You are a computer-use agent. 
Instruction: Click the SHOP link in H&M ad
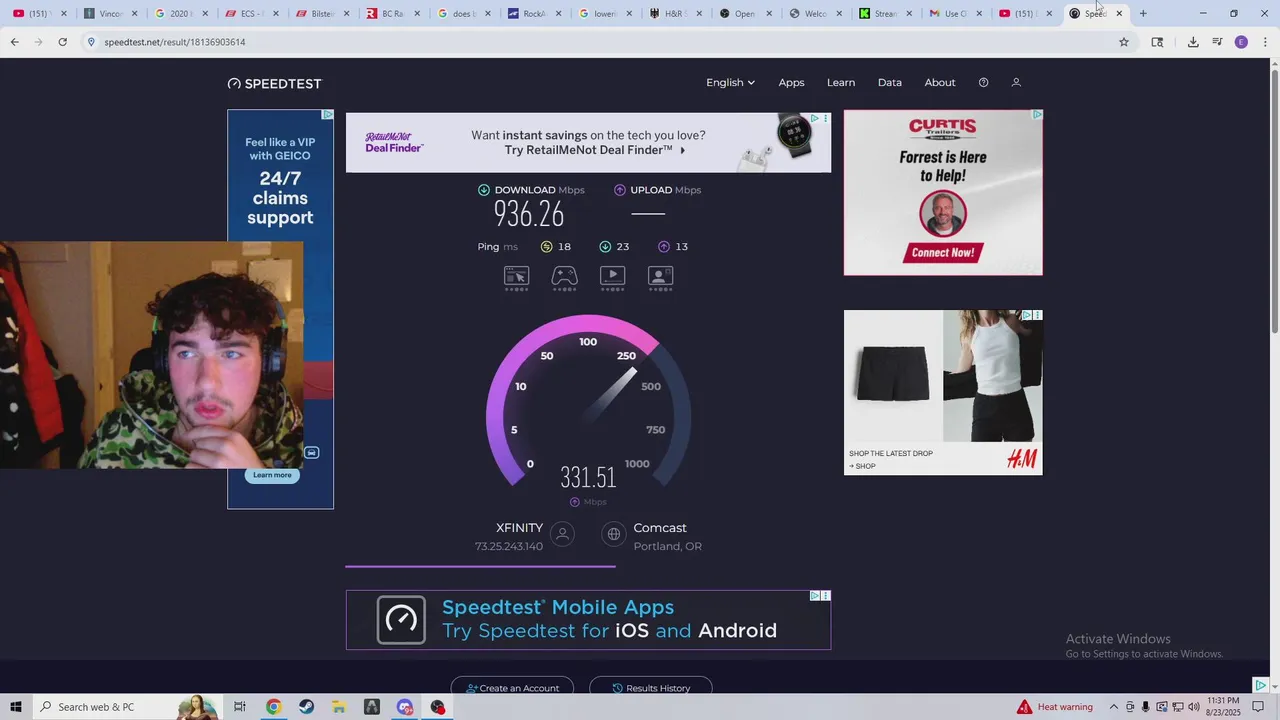tap(862, 466)
